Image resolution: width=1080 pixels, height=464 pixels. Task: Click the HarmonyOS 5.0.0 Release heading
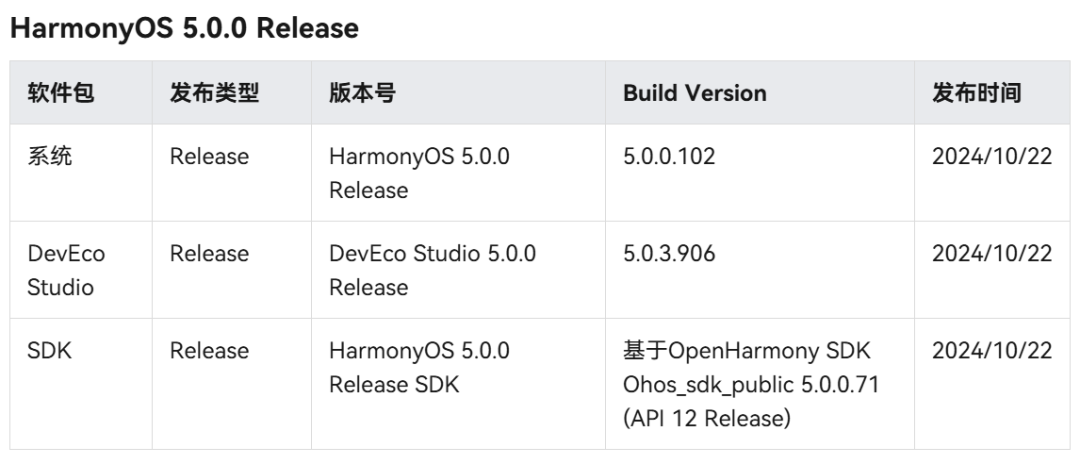click(x=185, y=29)
